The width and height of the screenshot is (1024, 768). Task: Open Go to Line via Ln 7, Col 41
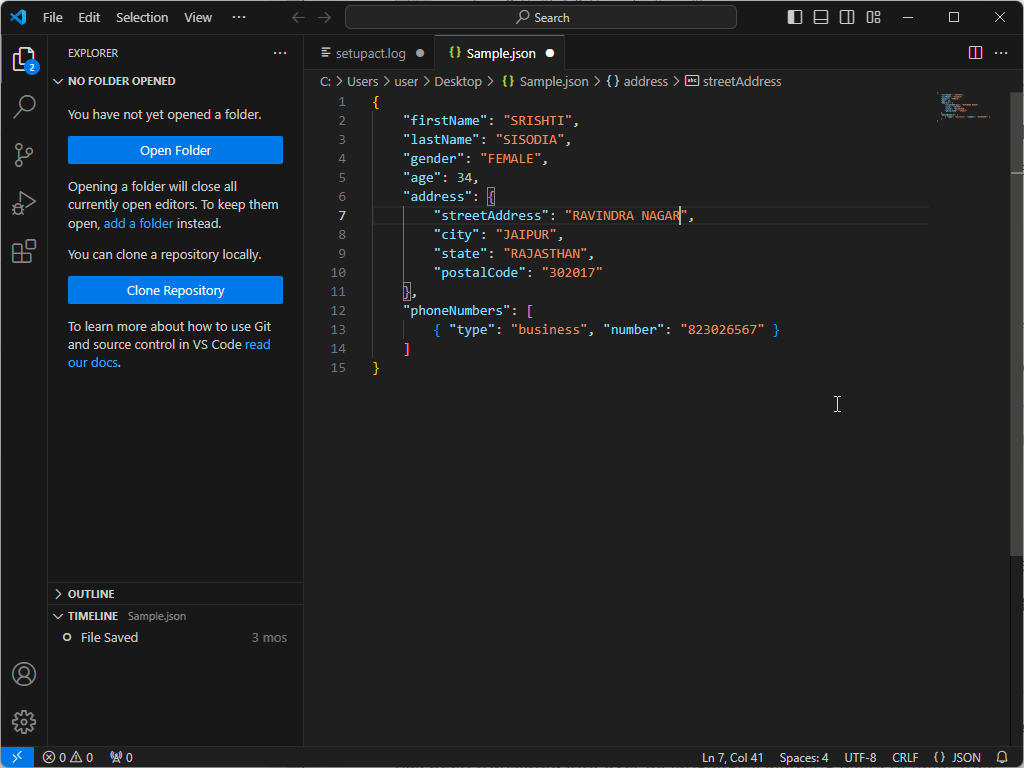pos(732,758)
